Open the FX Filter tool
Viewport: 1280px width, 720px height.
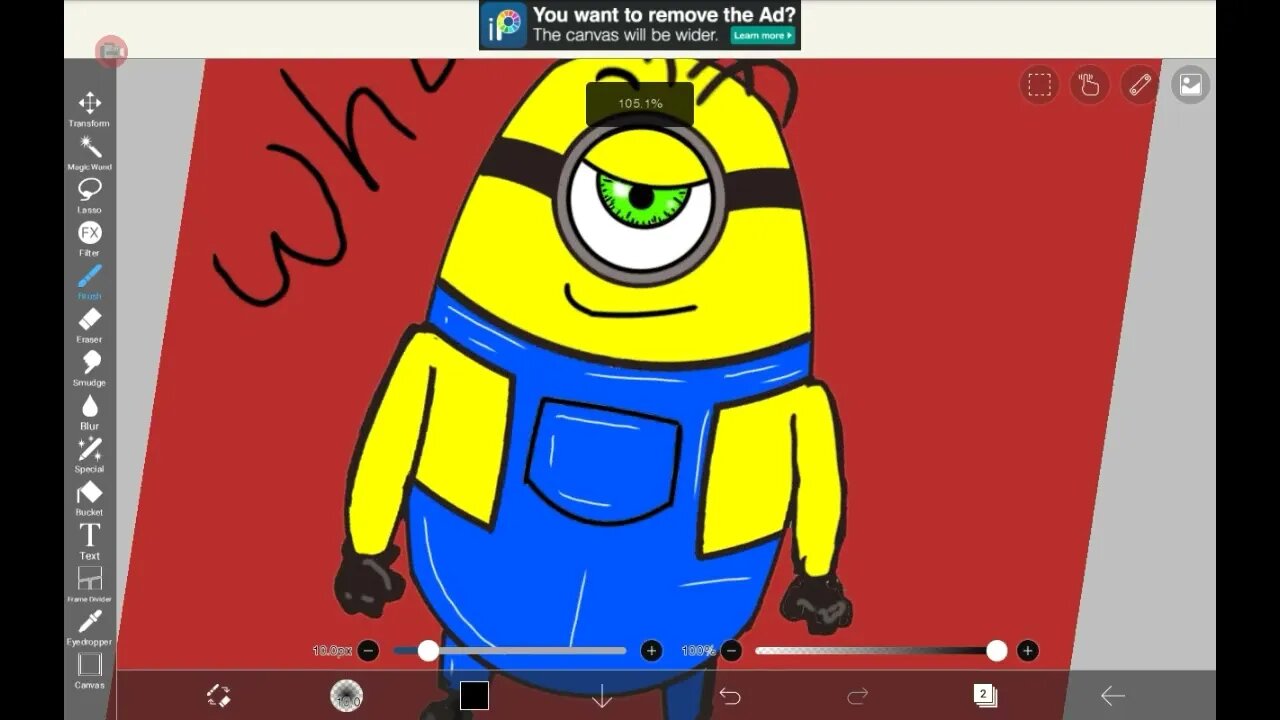pos(90,238)
